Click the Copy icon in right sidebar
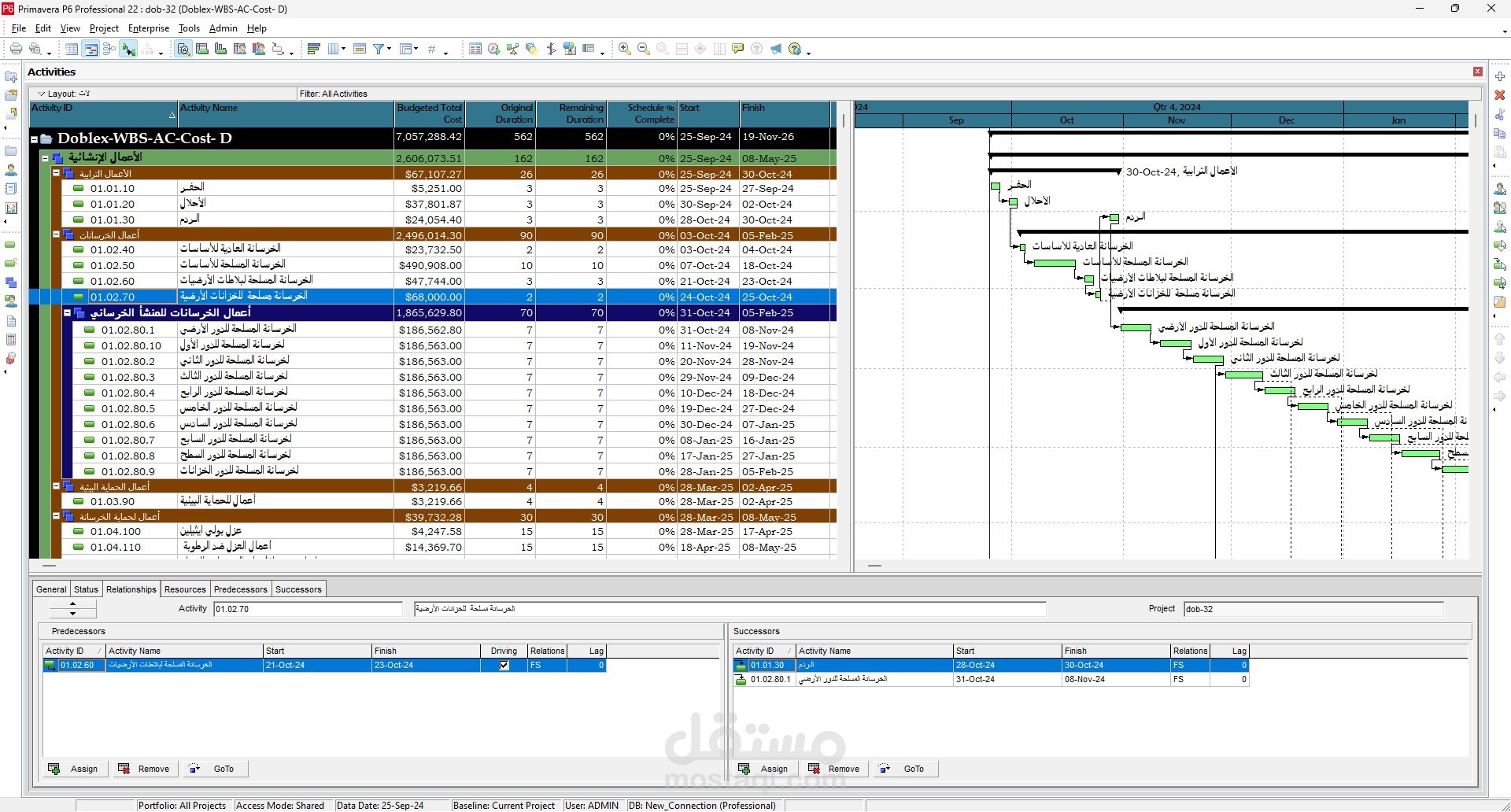This screenshot has height=812, width=1511. point(1500,134)
